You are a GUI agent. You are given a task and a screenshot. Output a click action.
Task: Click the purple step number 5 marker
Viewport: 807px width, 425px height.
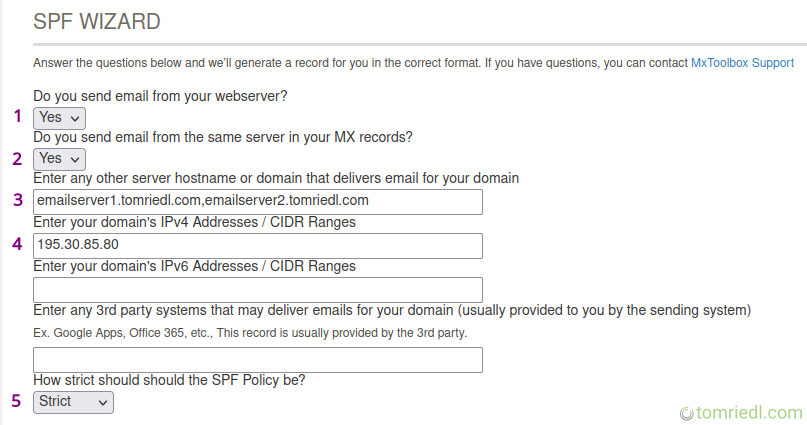pos(16,401)
